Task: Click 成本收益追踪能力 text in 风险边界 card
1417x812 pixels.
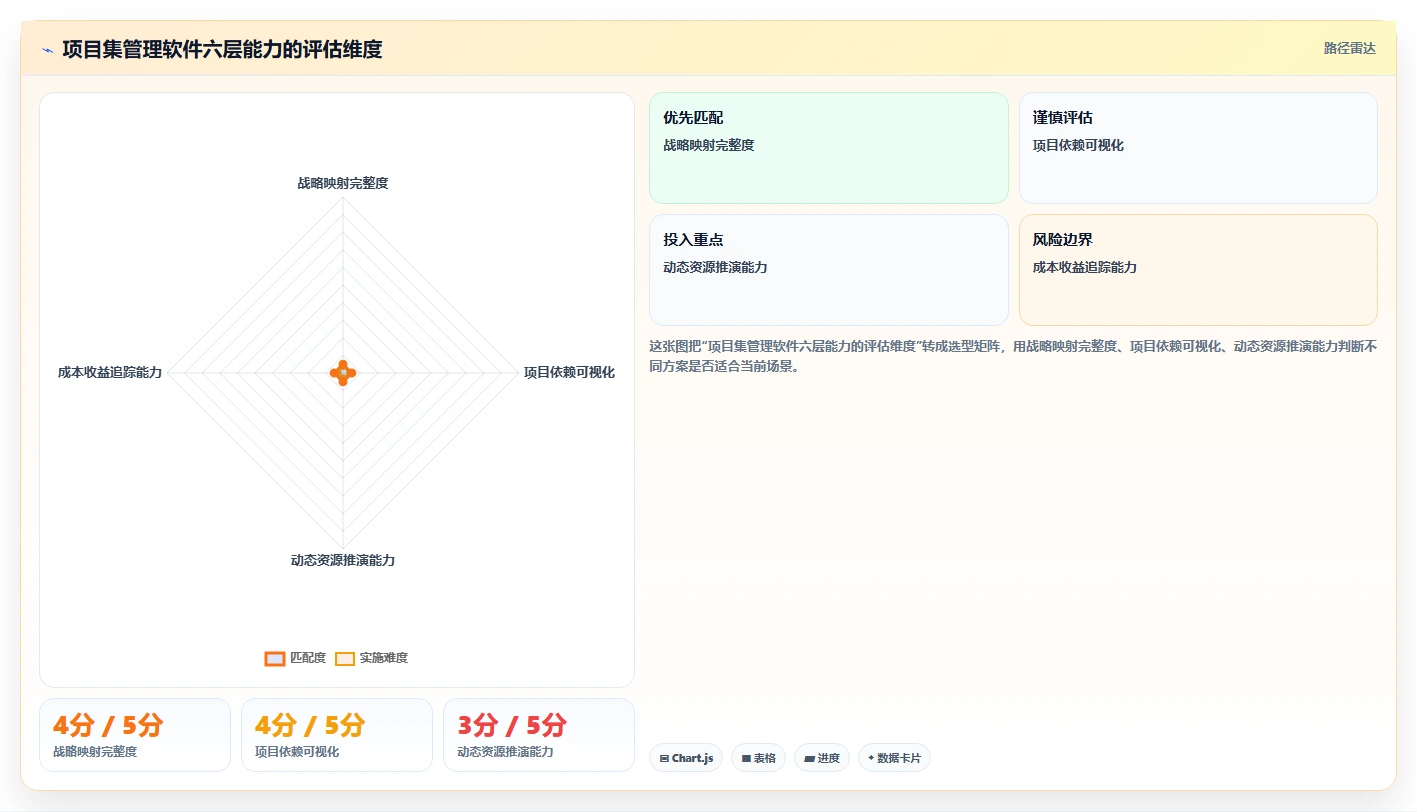Action: click(x=1085, y=267)
